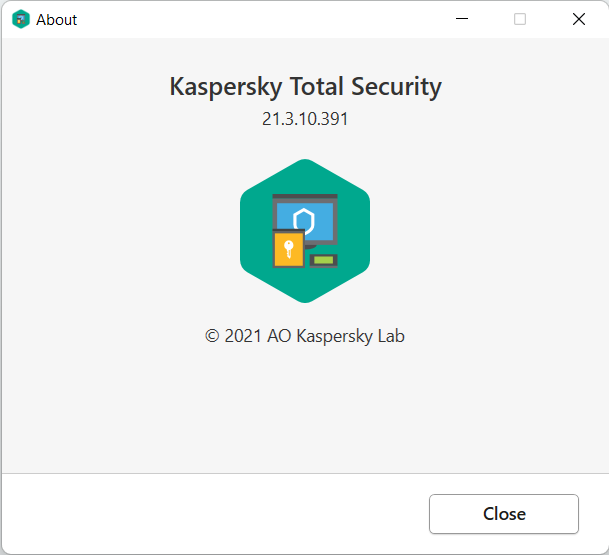The image size is (609, 555).
Task: Click the "About" window title text
Action: [x=57, y=20]
